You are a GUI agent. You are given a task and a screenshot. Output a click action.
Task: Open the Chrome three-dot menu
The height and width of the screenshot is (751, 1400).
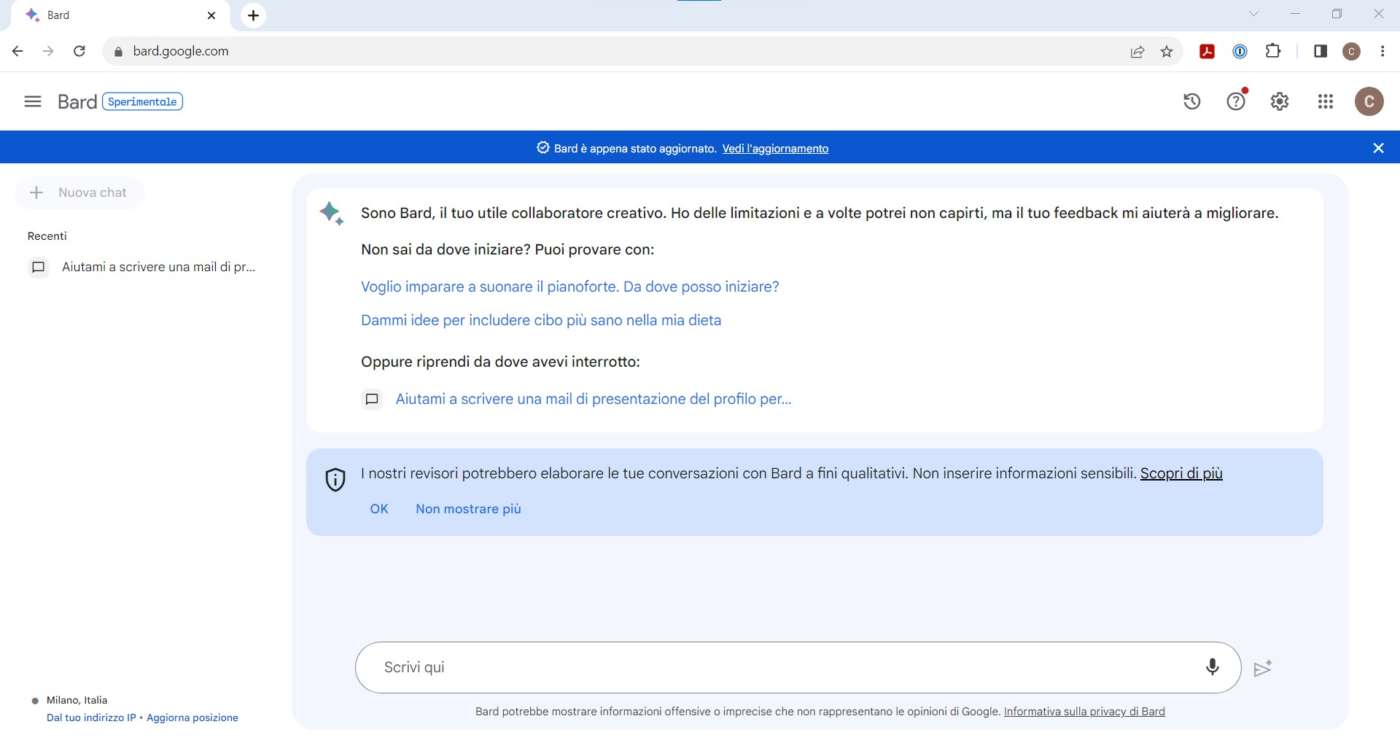(1382, 52)
